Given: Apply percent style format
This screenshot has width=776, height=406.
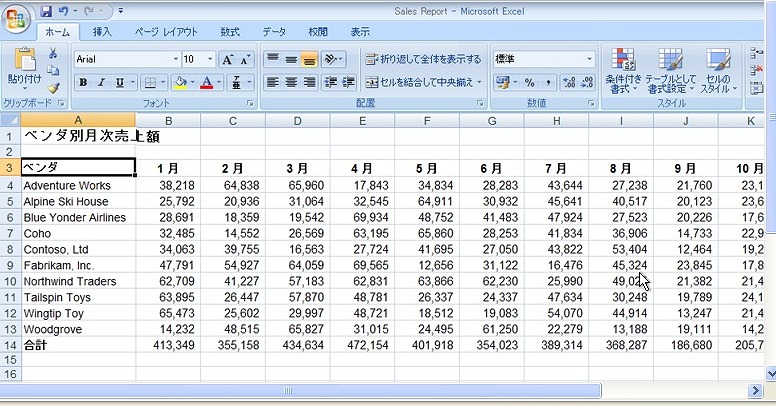Looking at the screenshot, I should coord(530,82).
